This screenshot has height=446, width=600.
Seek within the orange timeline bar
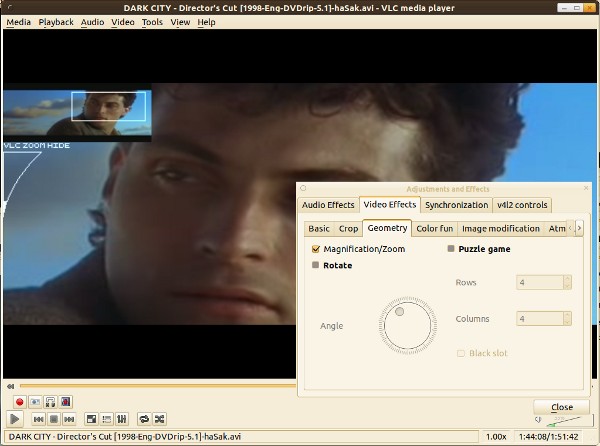(x=158, y=386)
